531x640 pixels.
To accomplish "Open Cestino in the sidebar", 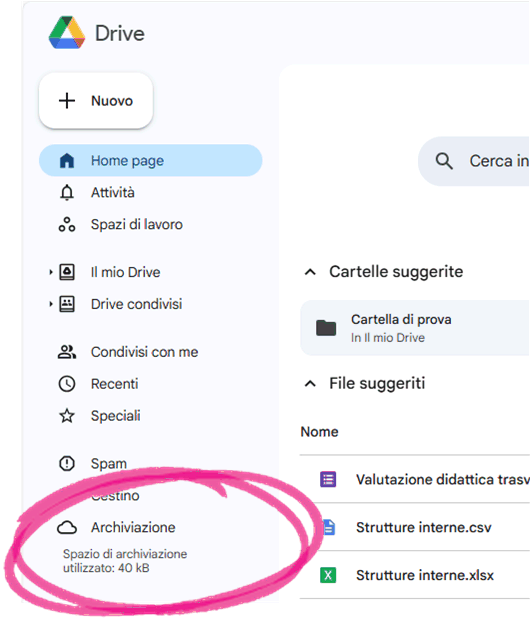I will click(115, 496).
